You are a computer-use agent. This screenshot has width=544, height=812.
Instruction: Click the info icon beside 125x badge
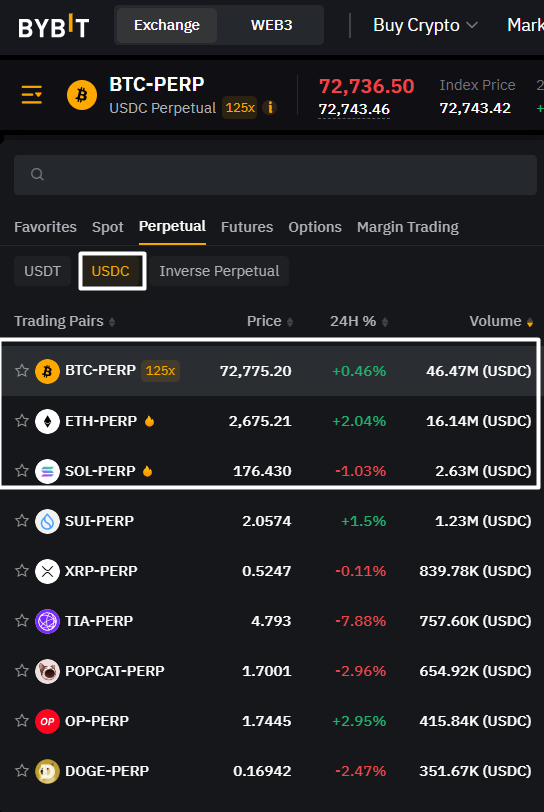click(269, 108)
